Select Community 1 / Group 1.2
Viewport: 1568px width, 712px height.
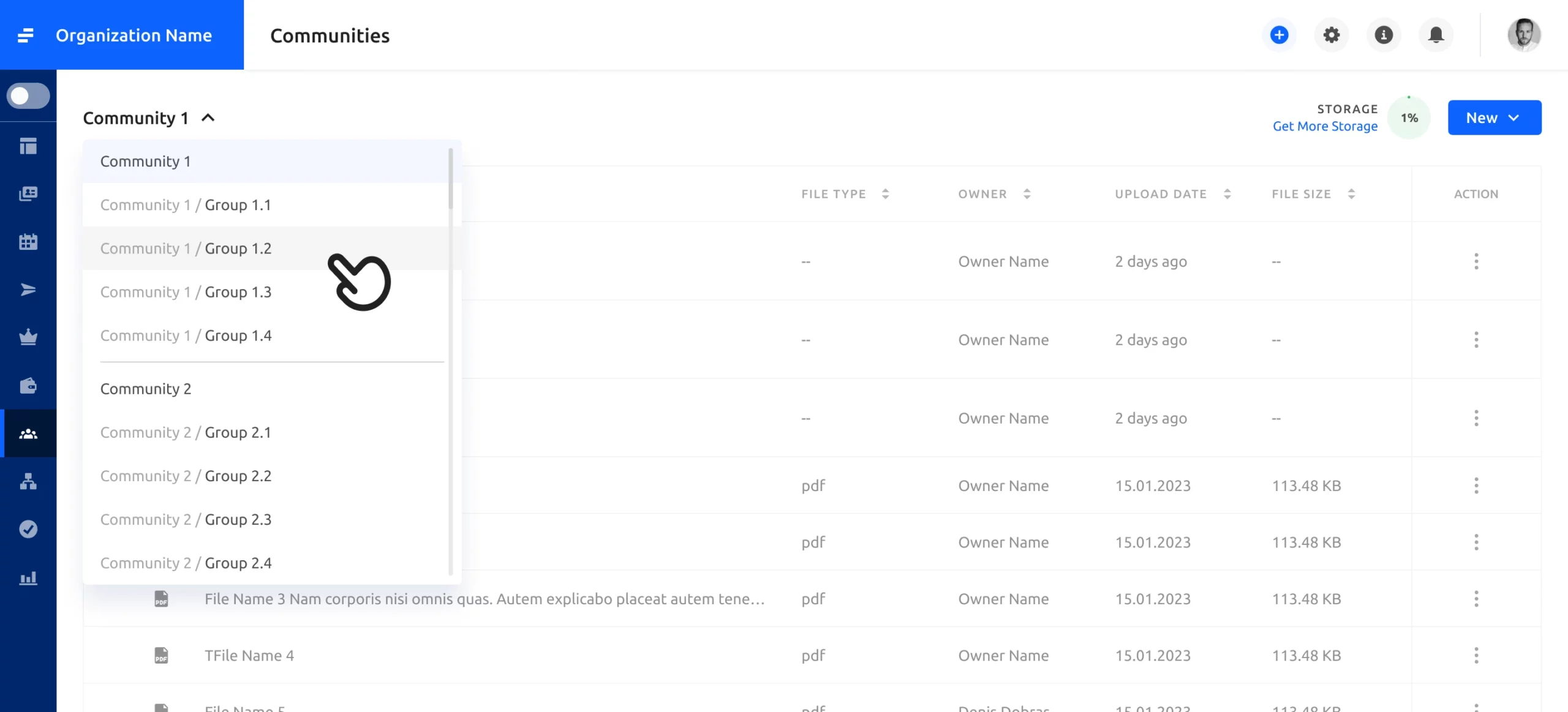(266, 249)
